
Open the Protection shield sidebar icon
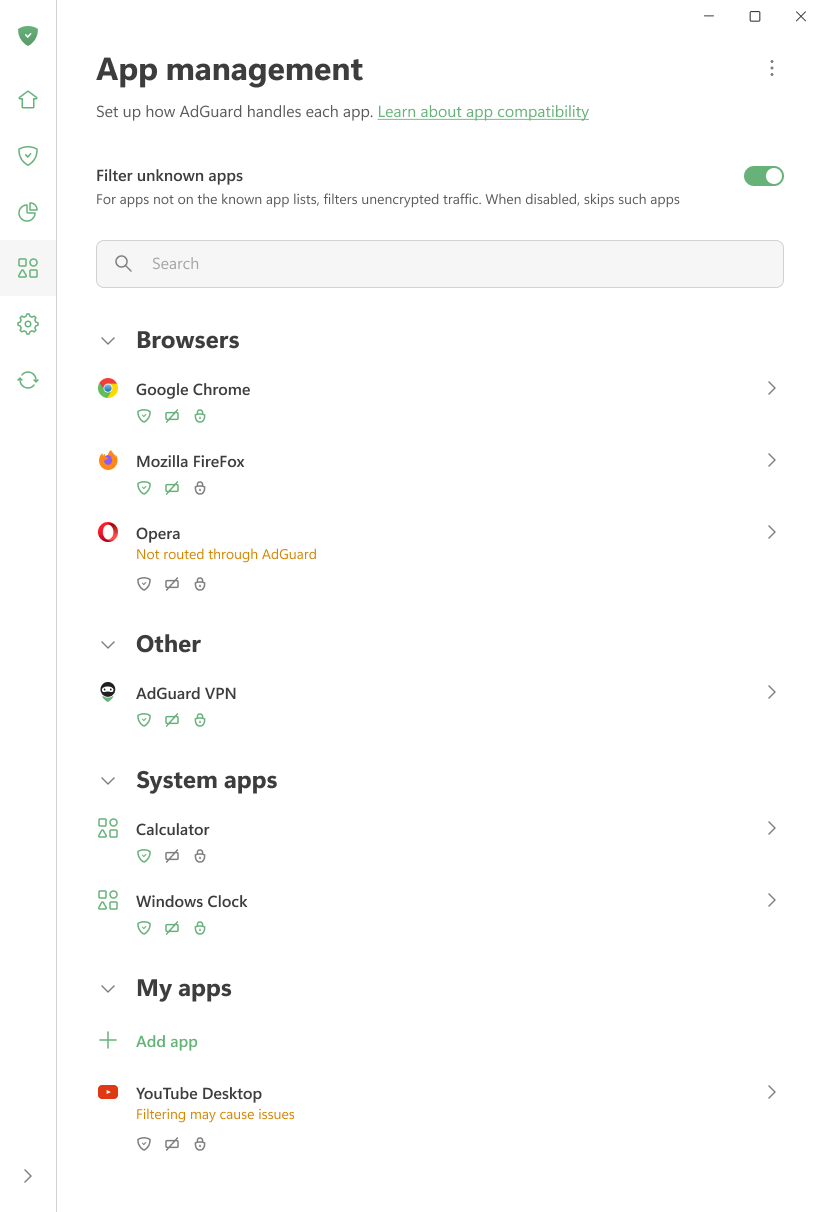pos(28,156)
